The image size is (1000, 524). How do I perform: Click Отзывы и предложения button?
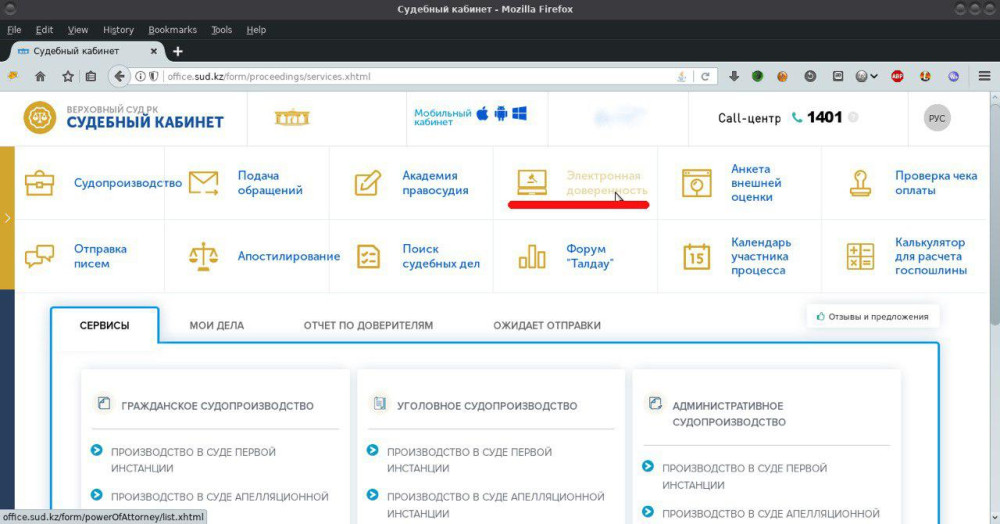pyautogui.click(x=872, y=317)
